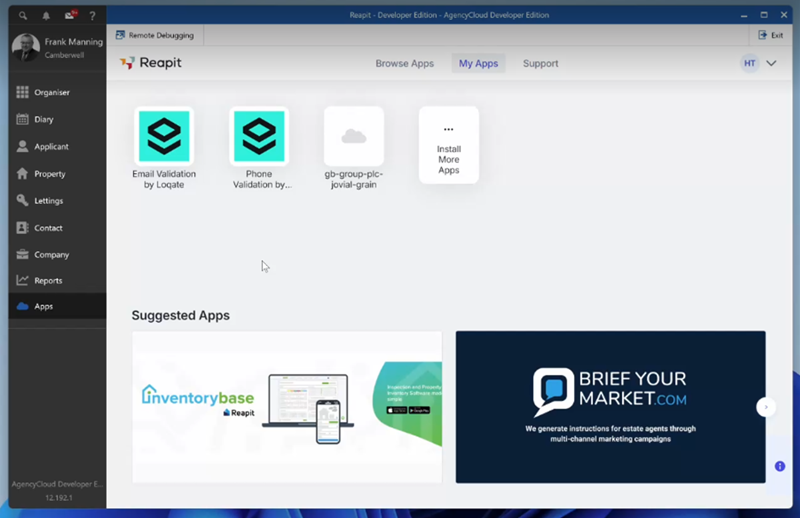Click the Applicant person icon
The height and width of the screenshot is (518, 800).
point(22,146)
